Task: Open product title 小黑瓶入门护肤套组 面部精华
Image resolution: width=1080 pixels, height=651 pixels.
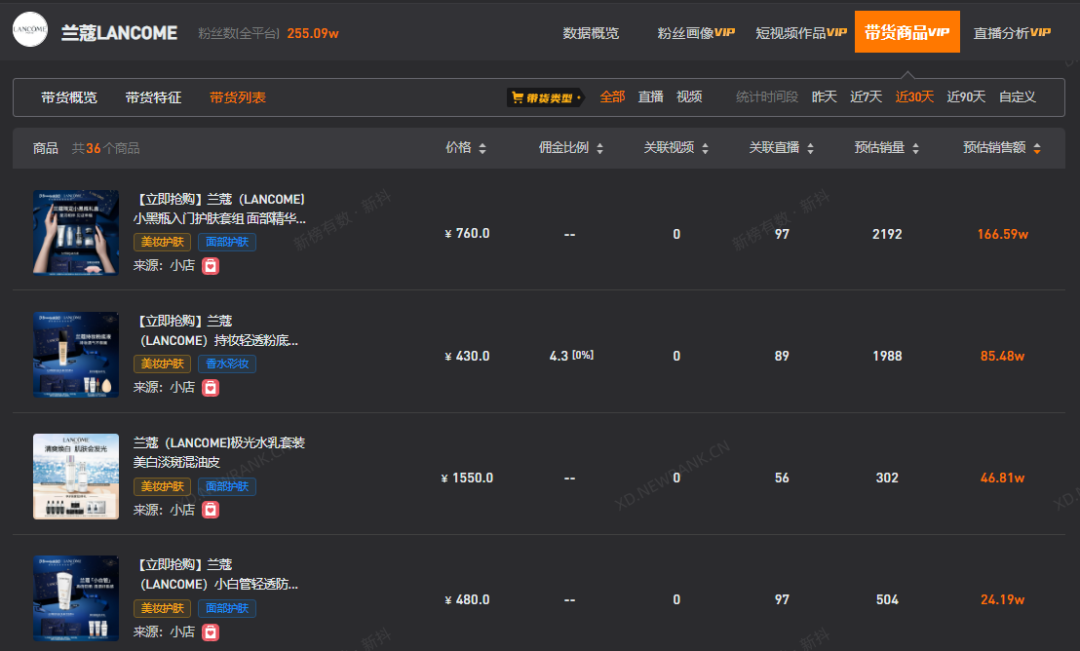Action: click(x=220, y=209)
